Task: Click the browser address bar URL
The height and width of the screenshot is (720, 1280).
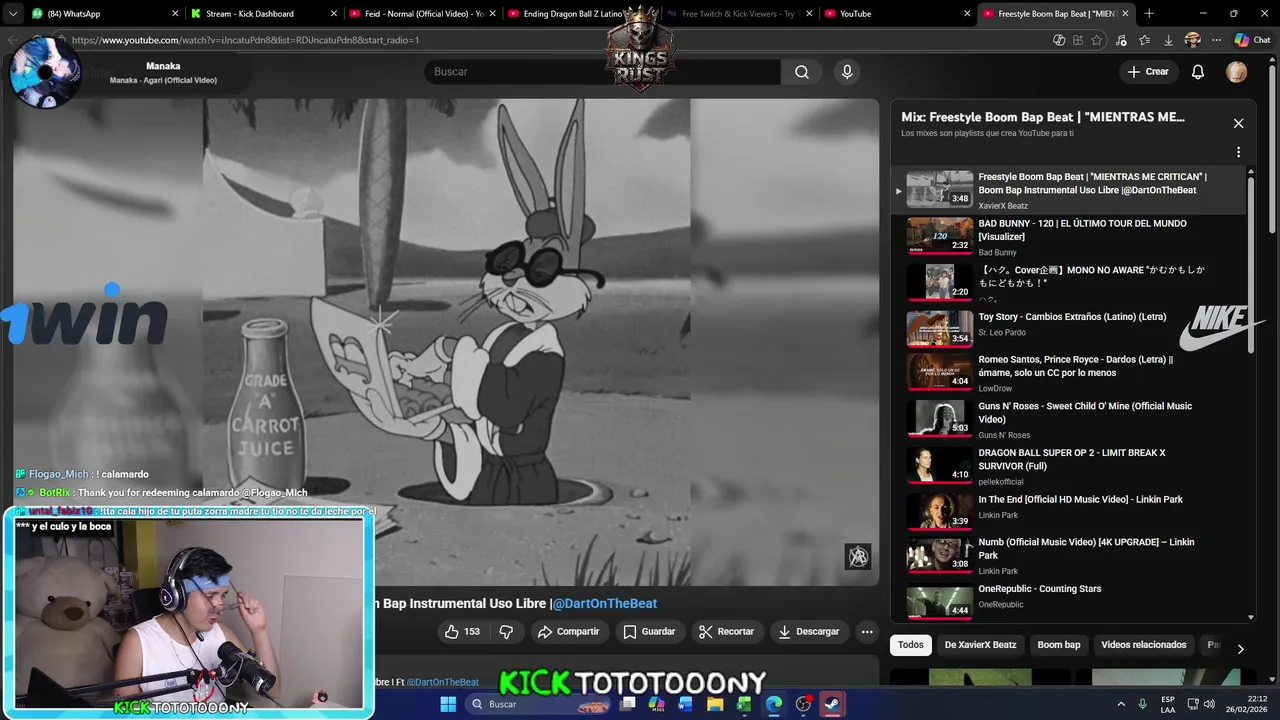Action: pyautogui.click(x=245, y=40)
